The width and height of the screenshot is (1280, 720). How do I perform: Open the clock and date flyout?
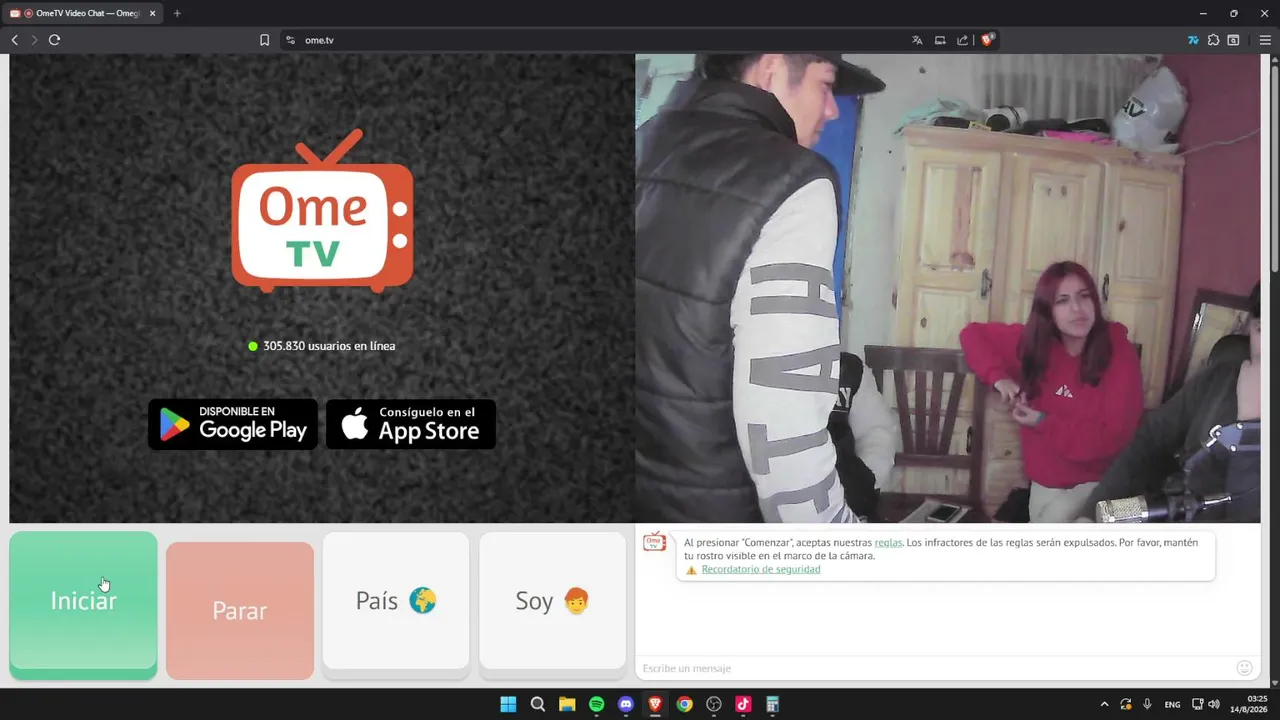1249,704
